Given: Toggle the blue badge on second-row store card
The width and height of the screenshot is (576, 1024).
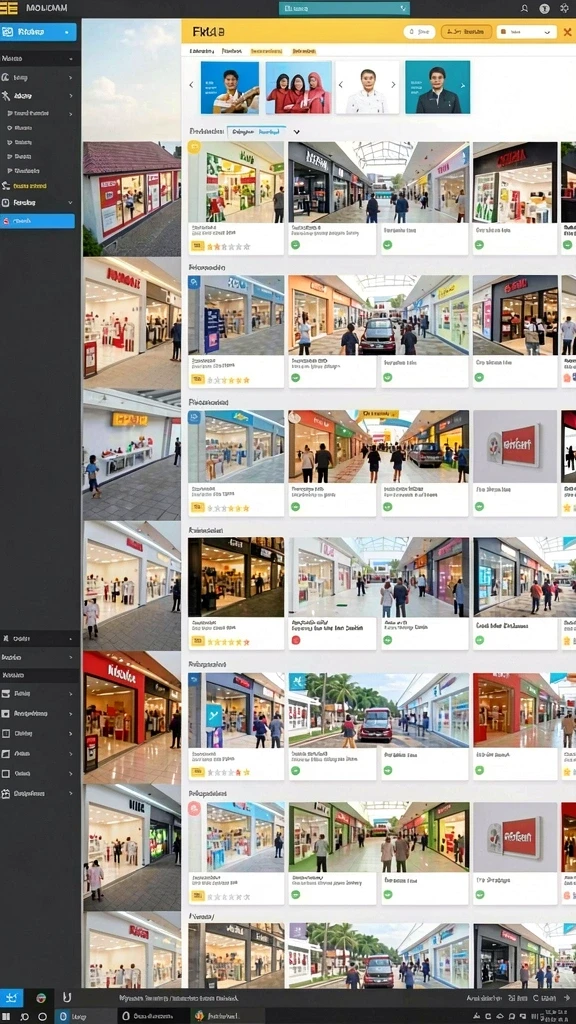Looking at the screenshot, I should (194, 282).
